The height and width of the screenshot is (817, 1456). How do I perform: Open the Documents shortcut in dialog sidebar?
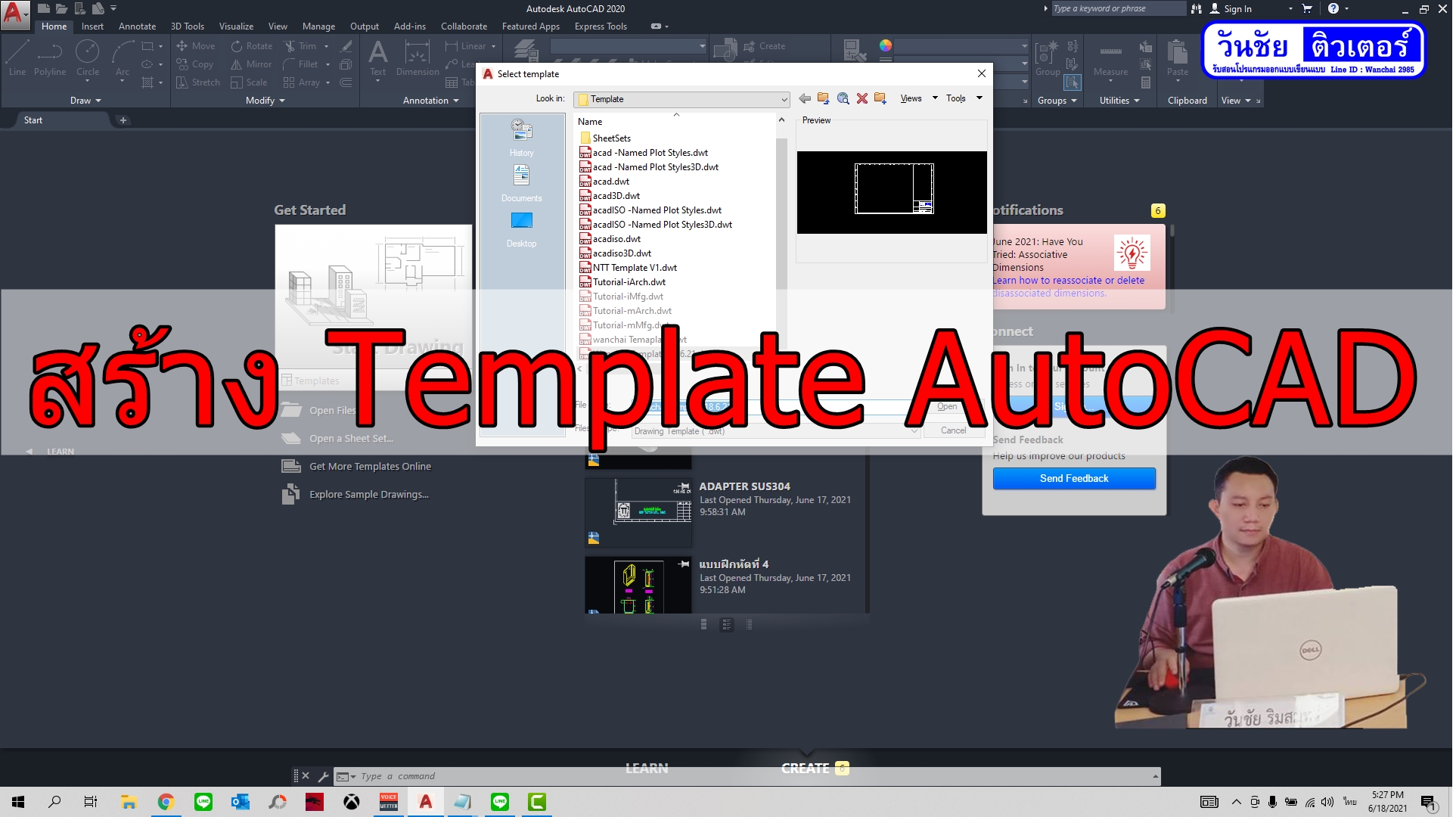(x=522, y=184)
